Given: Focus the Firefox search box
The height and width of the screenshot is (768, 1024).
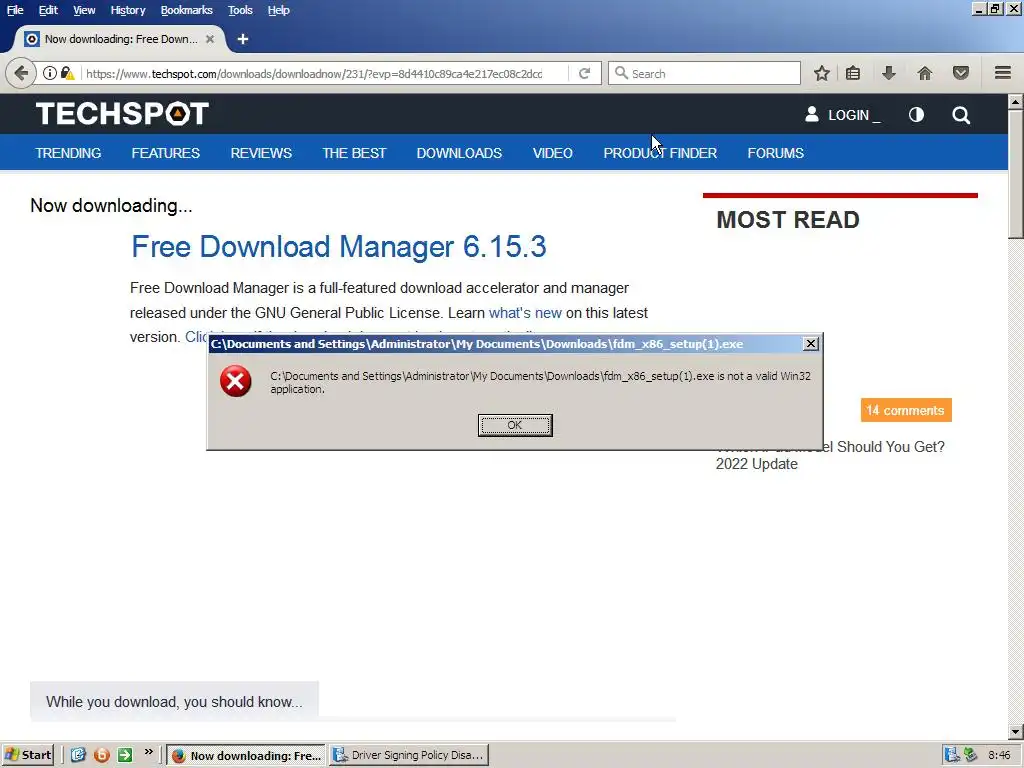Looking at the screenshot, I should (x=704, y=73).
